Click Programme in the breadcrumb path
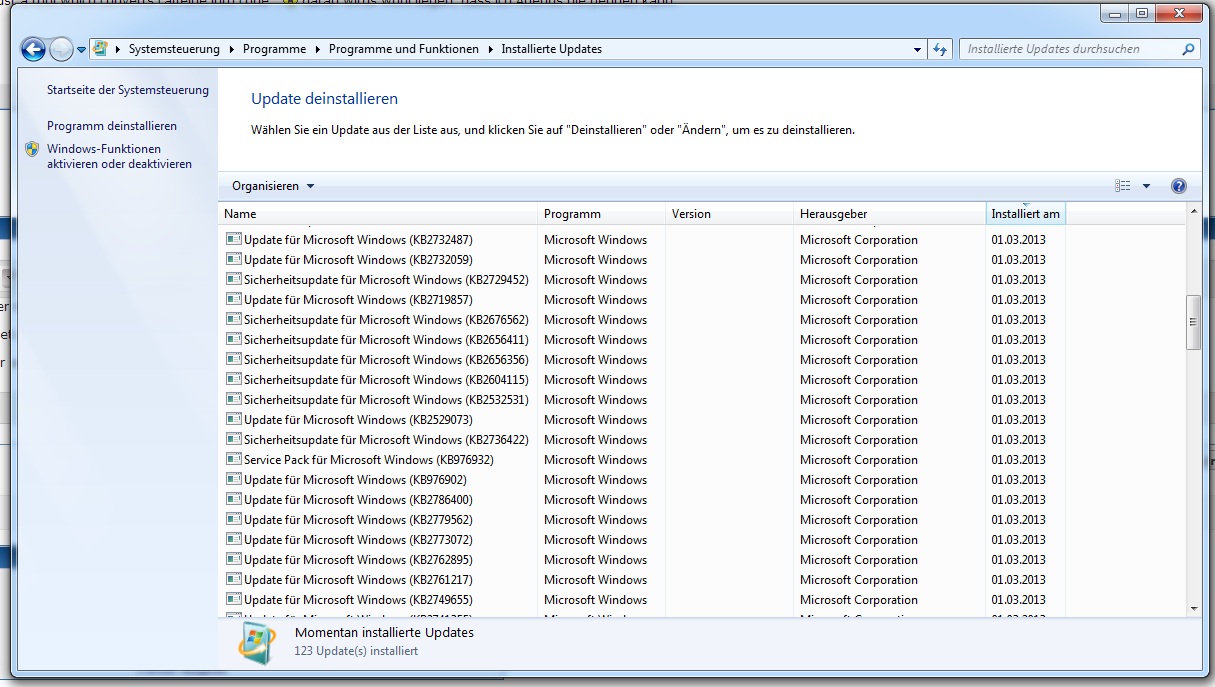 274,49
